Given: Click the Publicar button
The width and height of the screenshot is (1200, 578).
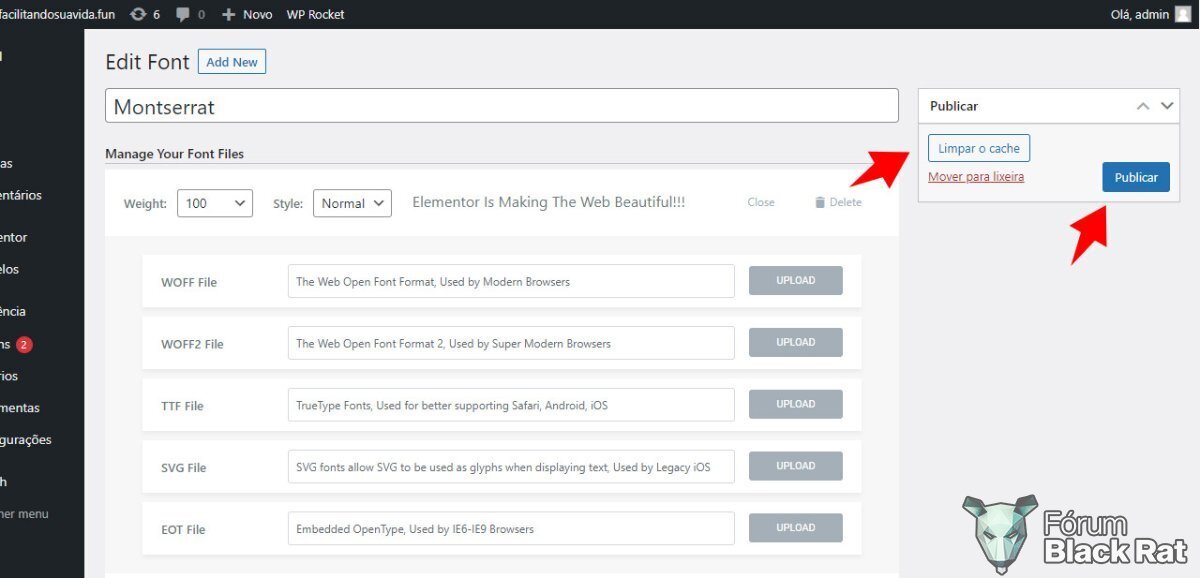Looking at the screenshot, I should [x=1136, y=177].
